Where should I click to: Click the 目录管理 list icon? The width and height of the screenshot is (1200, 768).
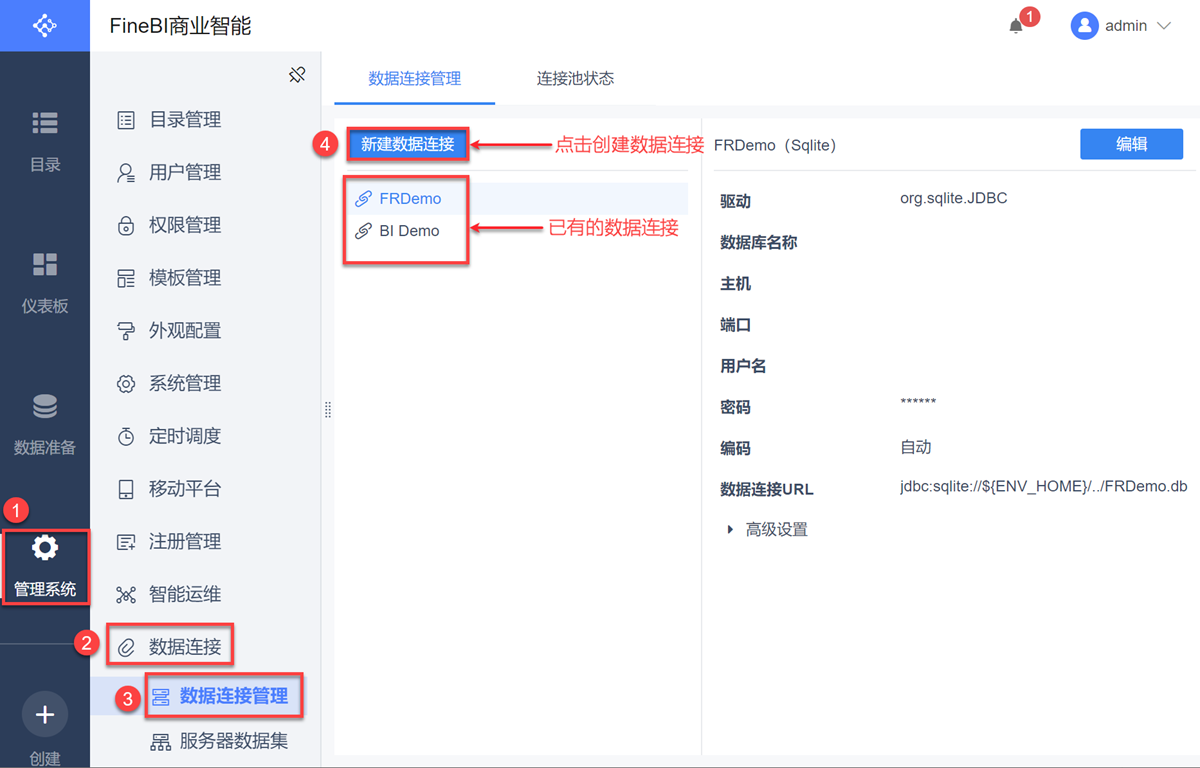(126, 120)
